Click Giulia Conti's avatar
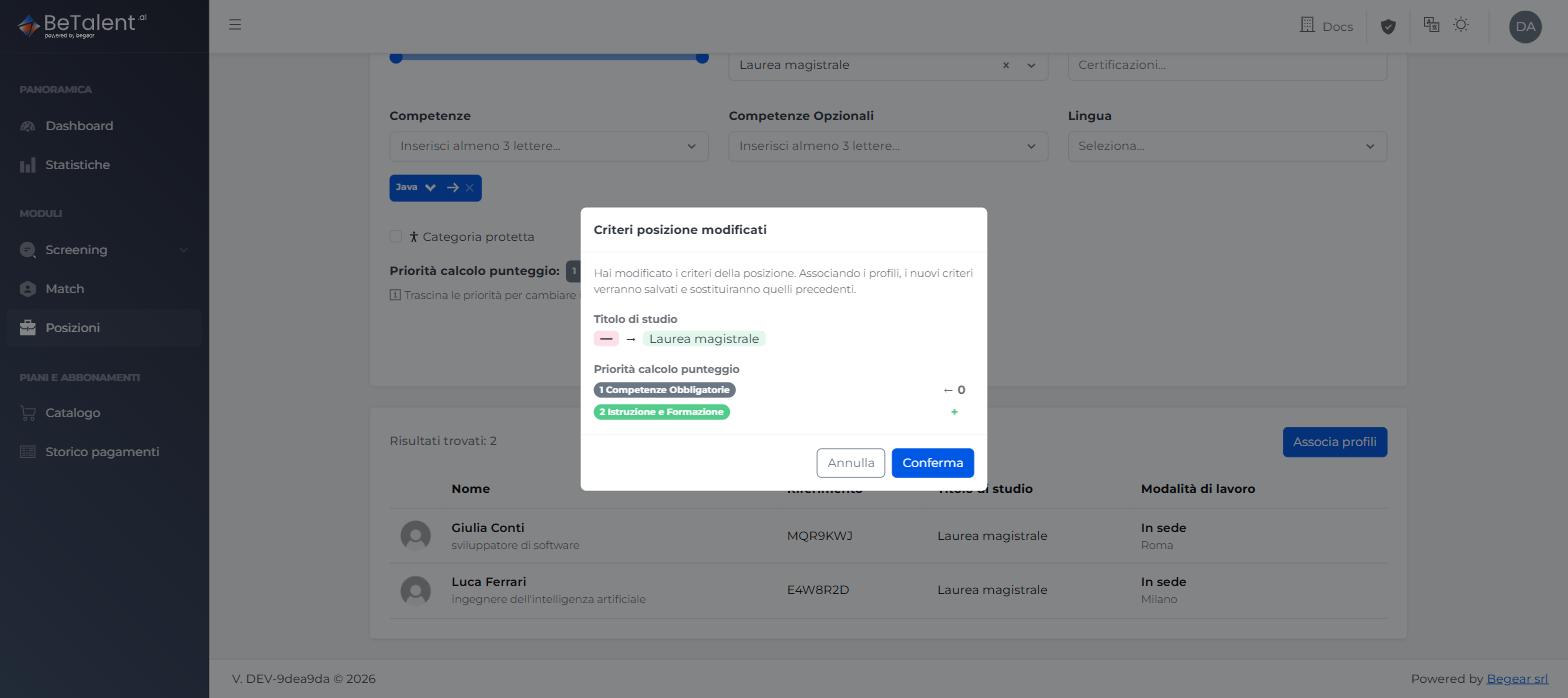 [415, 536]
